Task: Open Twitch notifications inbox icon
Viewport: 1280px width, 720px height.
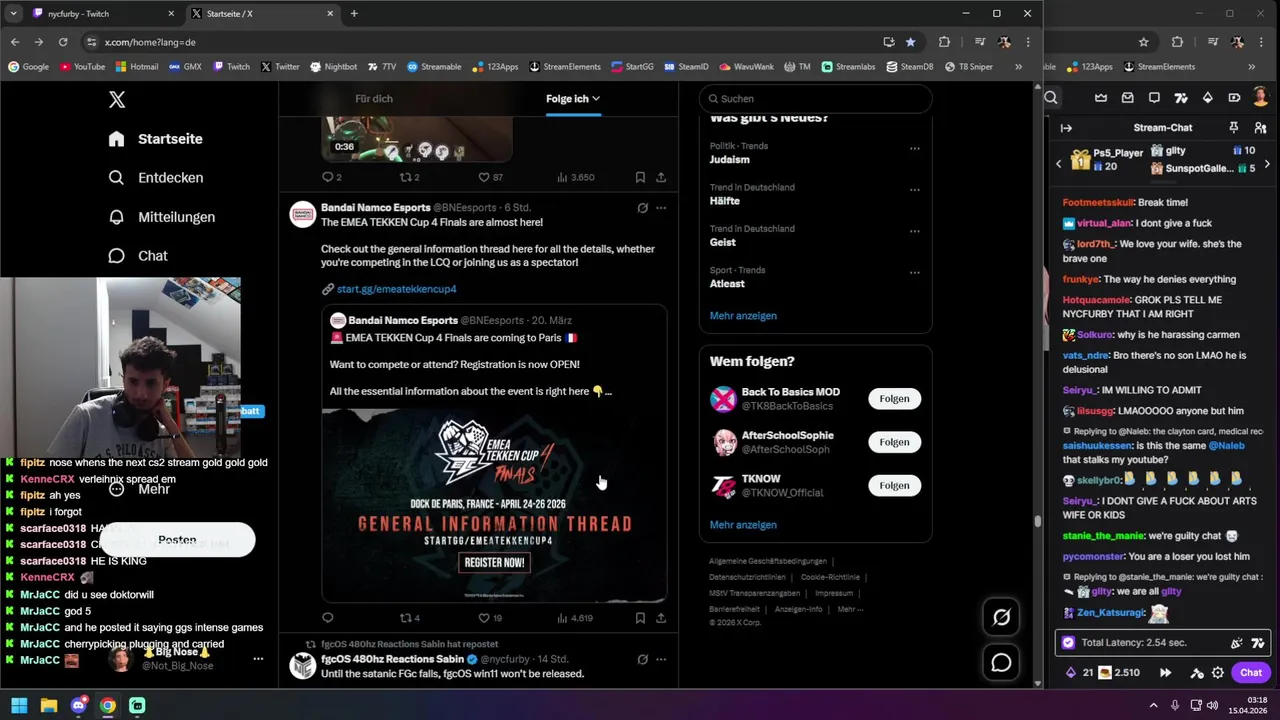Action: [x=1128, y=98]
